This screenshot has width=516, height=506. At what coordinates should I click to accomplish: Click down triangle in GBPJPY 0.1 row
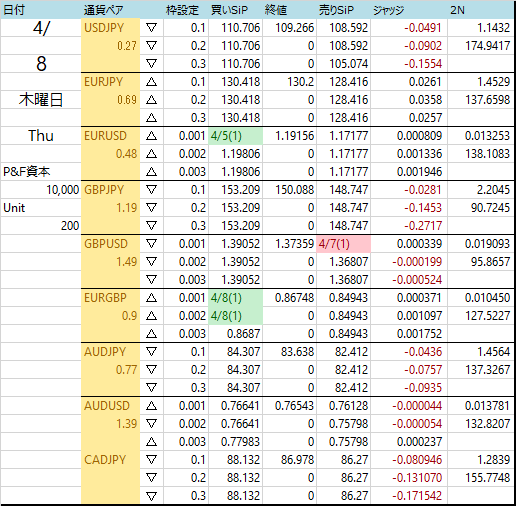point(151,190)
